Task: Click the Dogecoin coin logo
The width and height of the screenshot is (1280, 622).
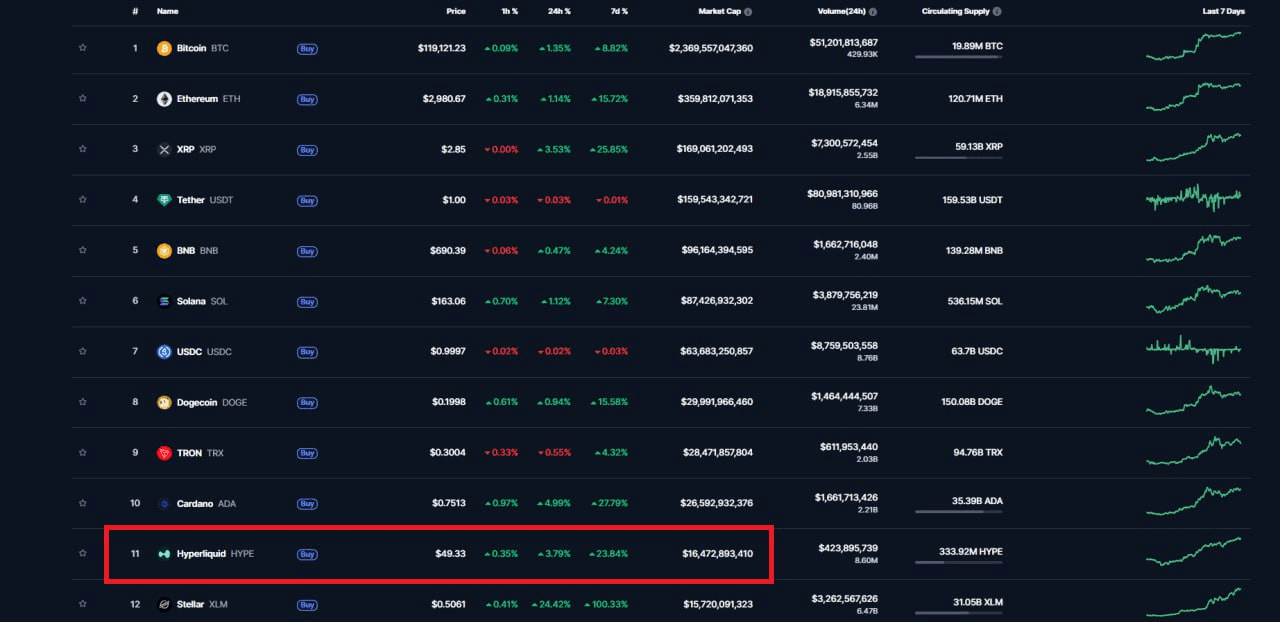Action: click(x=164, y=402)
